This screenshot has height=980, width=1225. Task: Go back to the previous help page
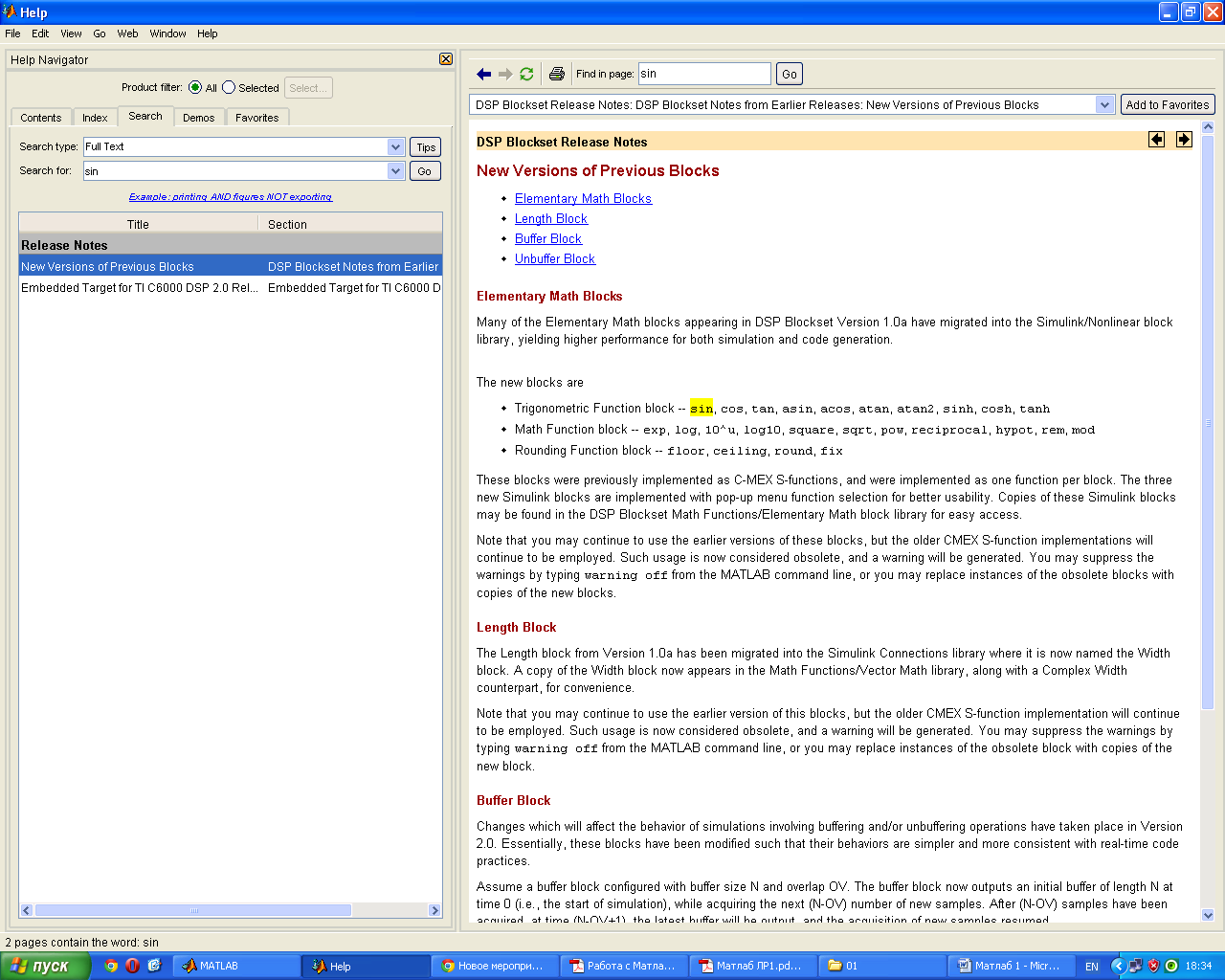(483, 74)
